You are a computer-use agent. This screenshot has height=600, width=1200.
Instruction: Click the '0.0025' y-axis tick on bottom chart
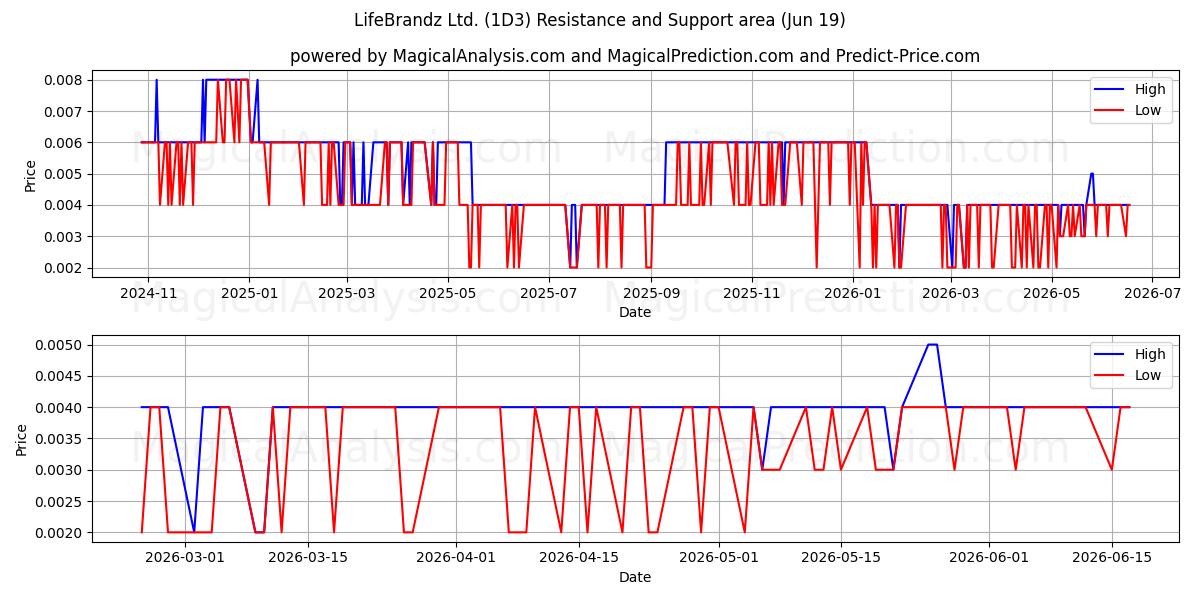click(61, 502)
